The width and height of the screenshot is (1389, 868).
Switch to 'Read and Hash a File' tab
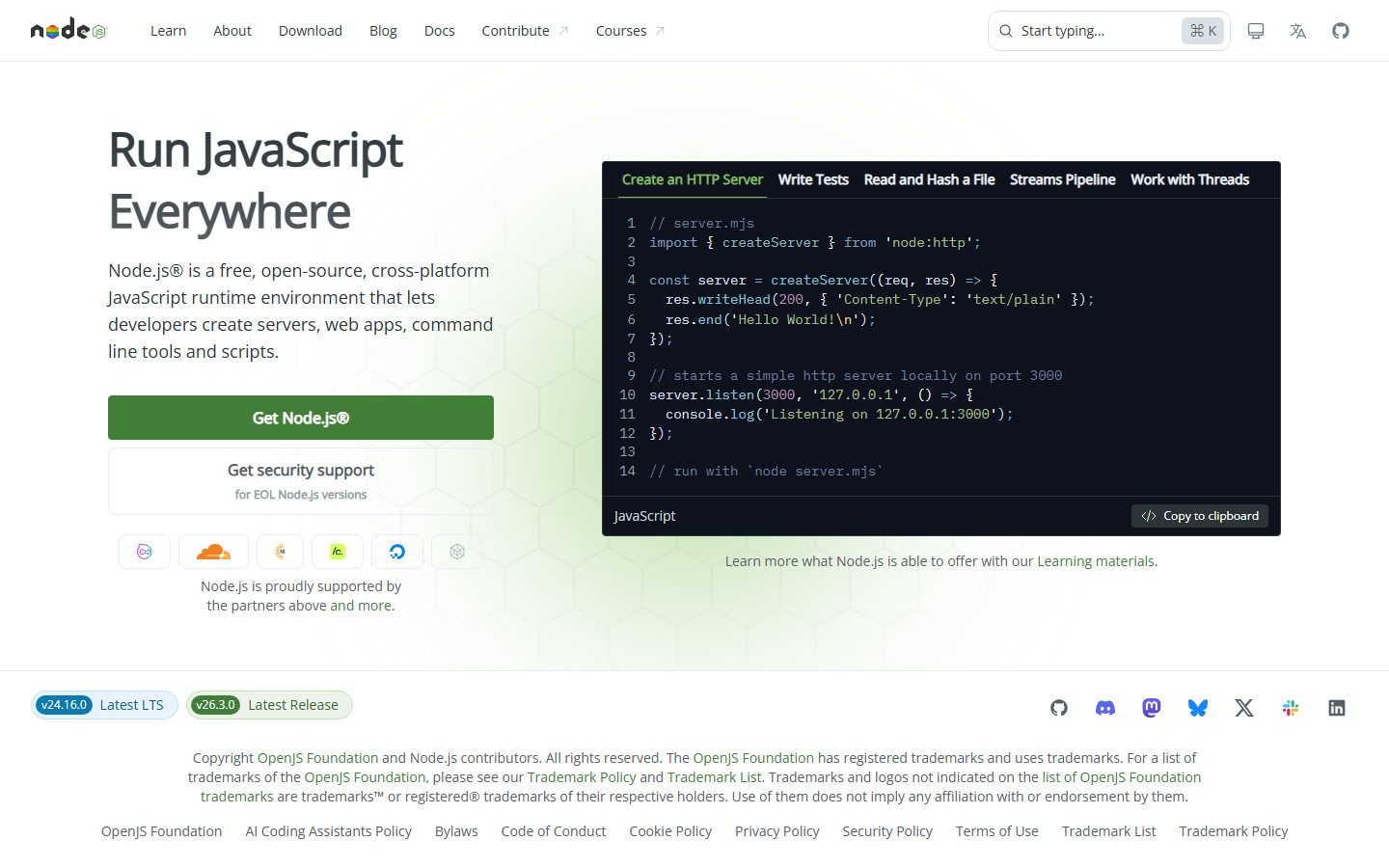point(929,179)
